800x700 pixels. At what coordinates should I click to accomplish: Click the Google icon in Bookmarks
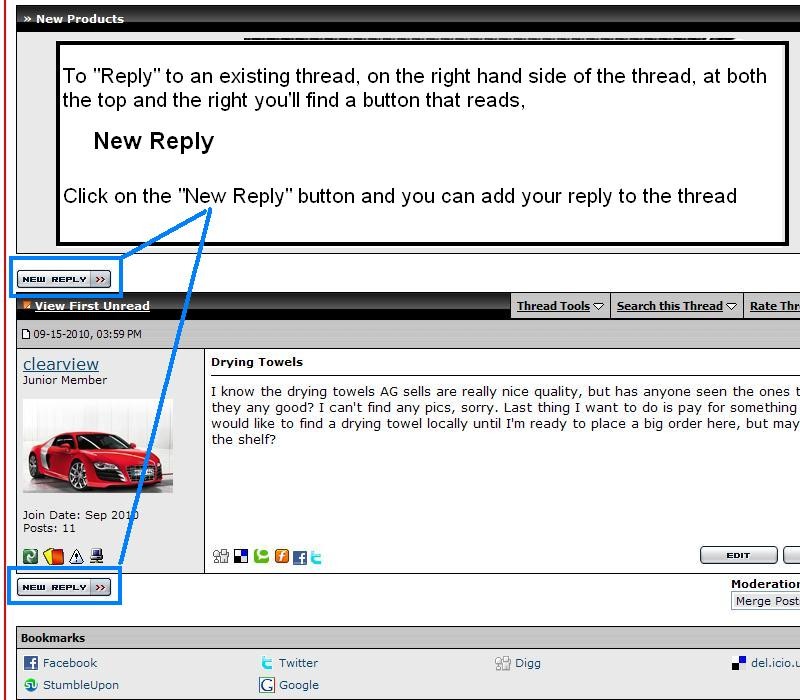point(266,685)
